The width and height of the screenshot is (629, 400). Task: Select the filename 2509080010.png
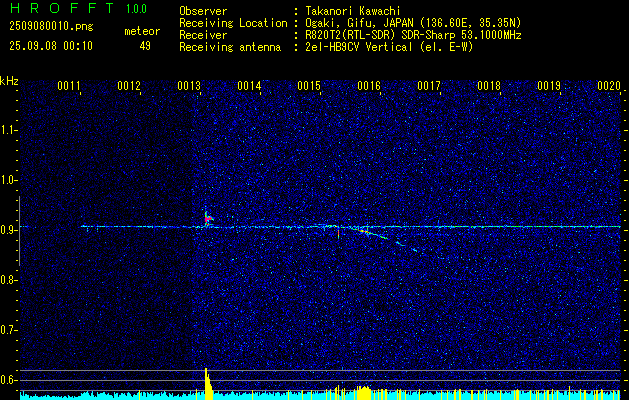pos(51,26)
